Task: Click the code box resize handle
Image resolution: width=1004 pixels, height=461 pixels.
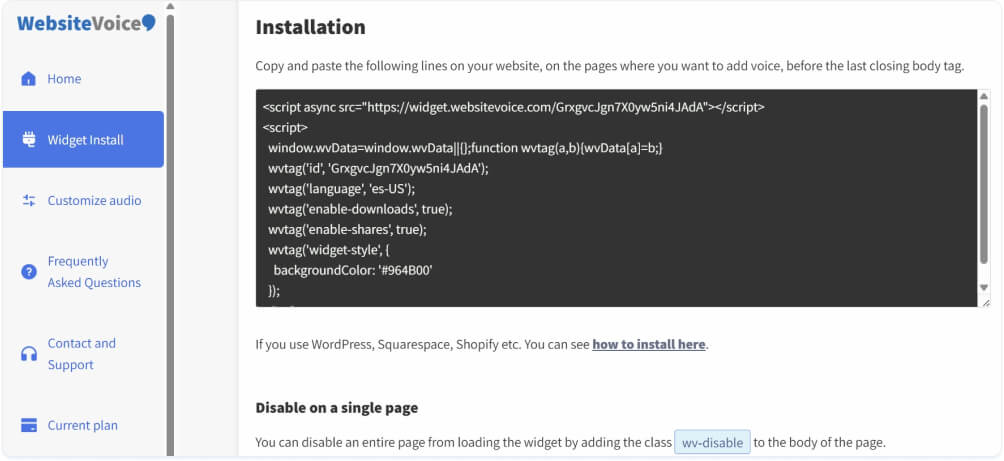Action: [984, 302]
